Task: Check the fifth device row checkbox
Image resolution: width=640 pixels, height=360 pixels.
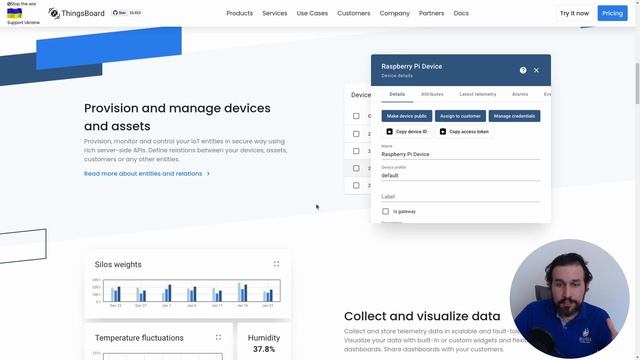Action: (356, 185)
